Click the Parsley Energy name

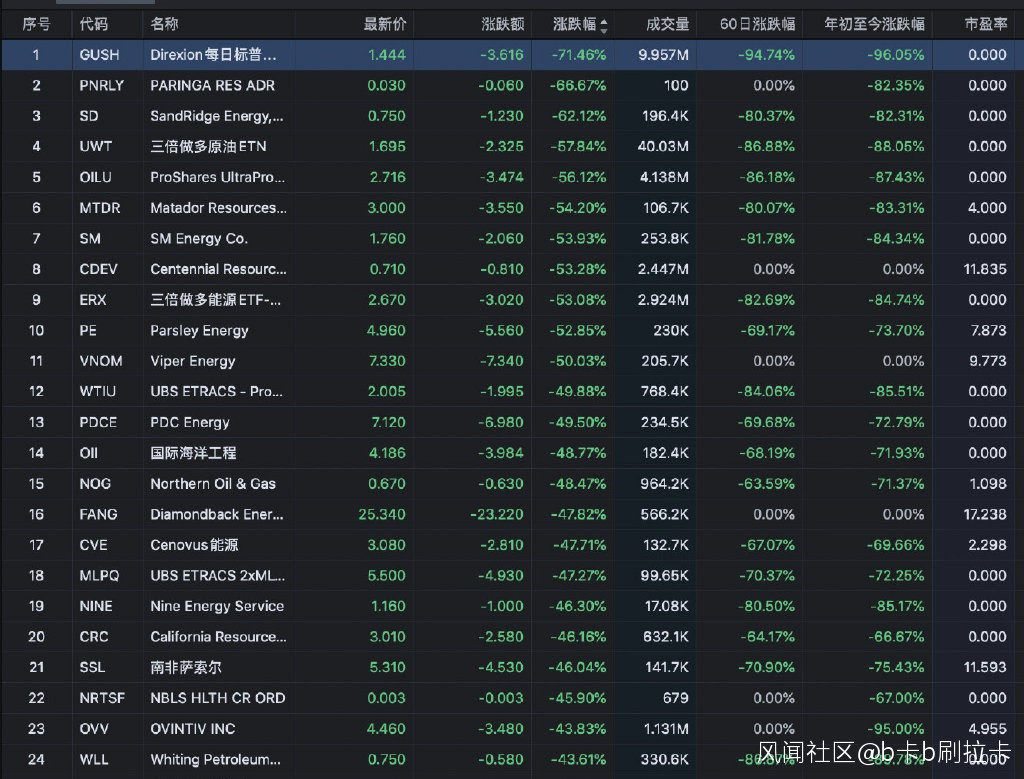199,330
